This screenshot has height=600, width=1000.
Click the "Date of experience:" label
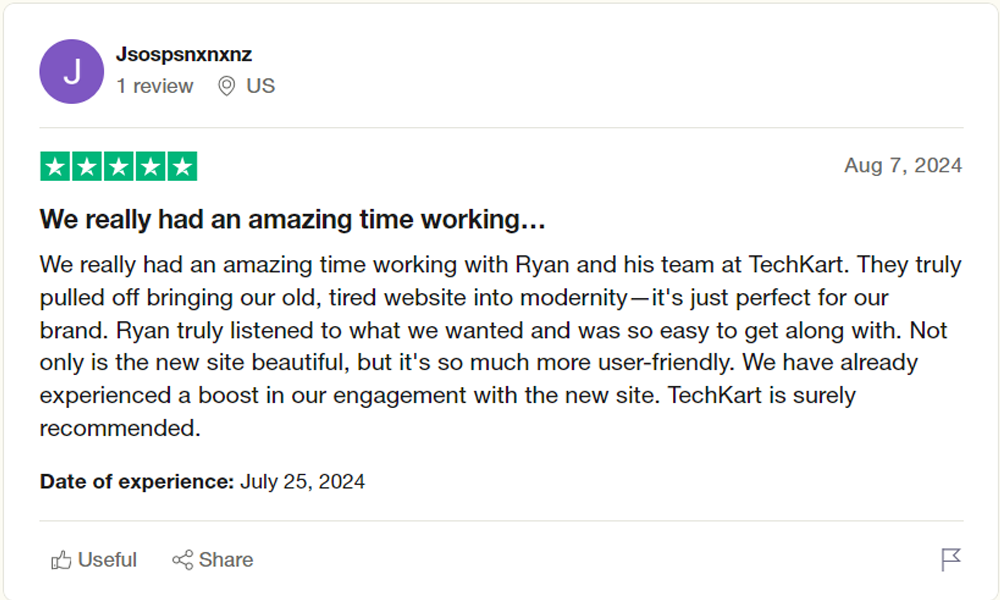[x=137, y=482]
